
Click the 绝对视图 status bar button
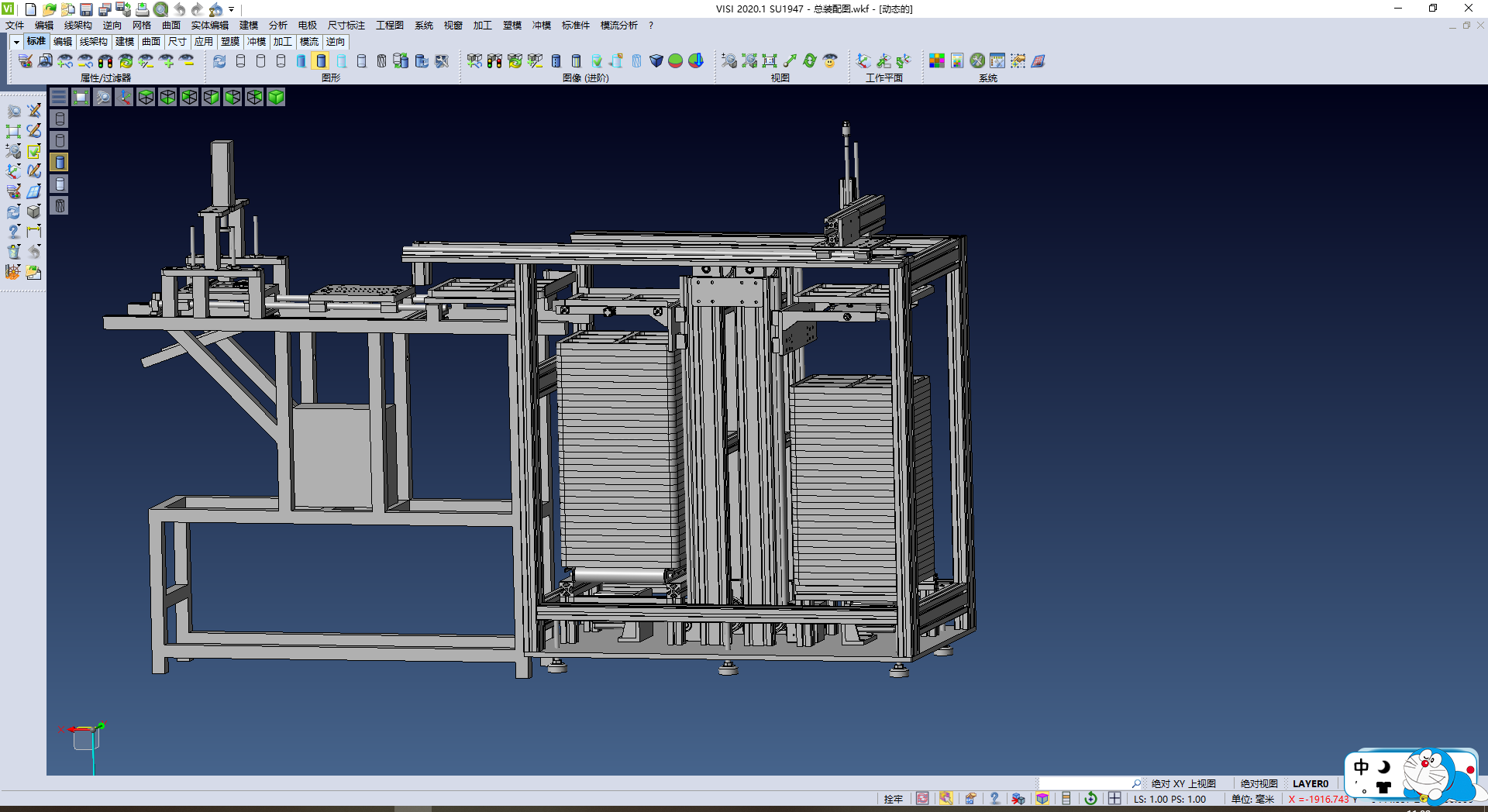coord(1259,783)
